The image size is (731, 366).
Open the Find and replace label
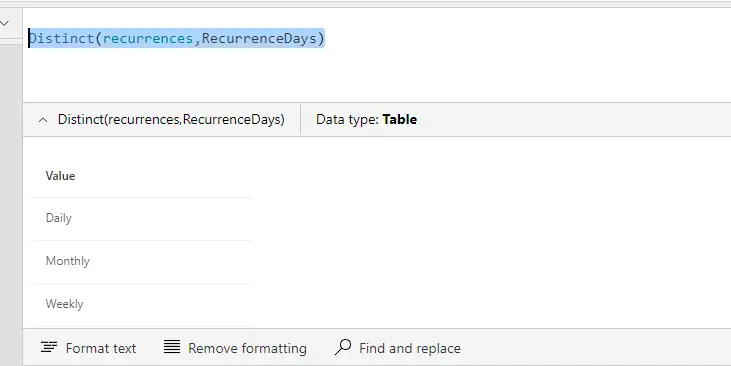coord(410,348)
